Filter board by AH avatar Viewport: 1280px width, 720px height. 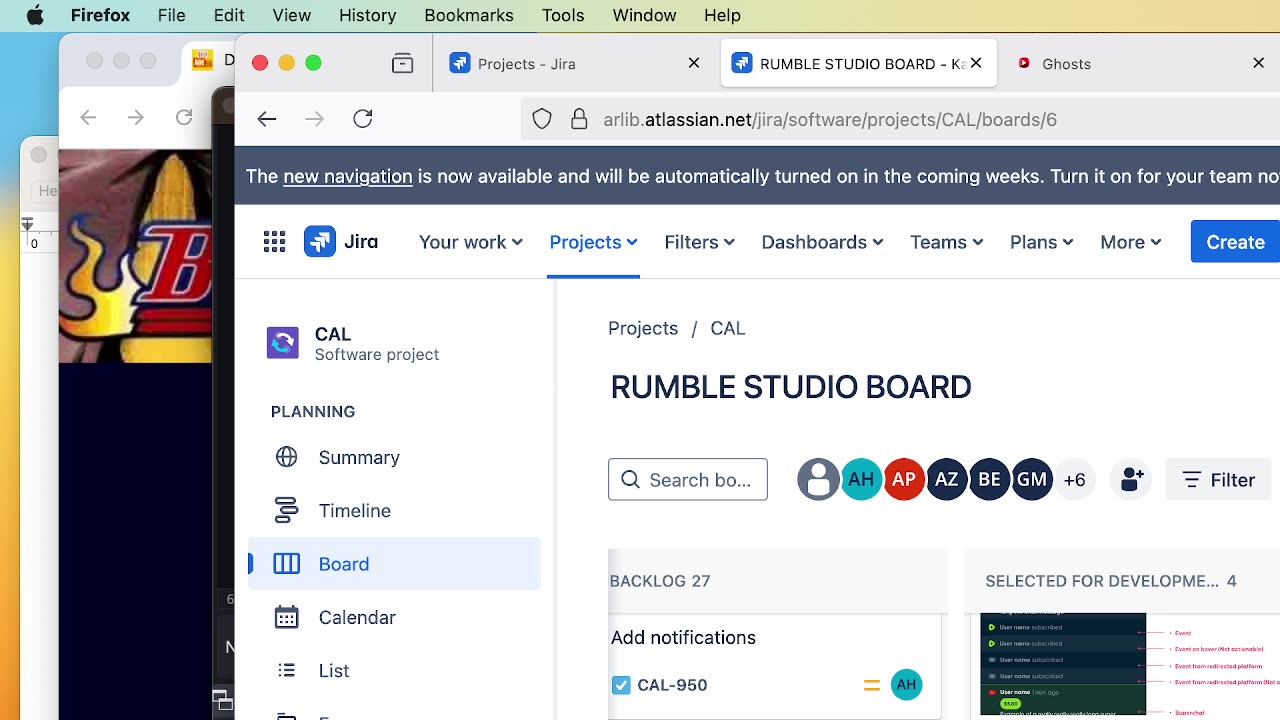[x=861, y=480]
